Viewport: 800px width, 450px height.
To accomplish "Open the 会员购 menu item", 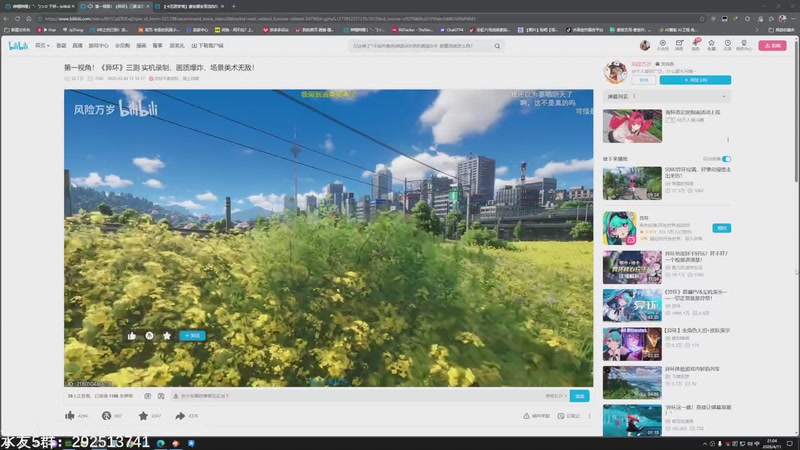I will tap(122, 45).
